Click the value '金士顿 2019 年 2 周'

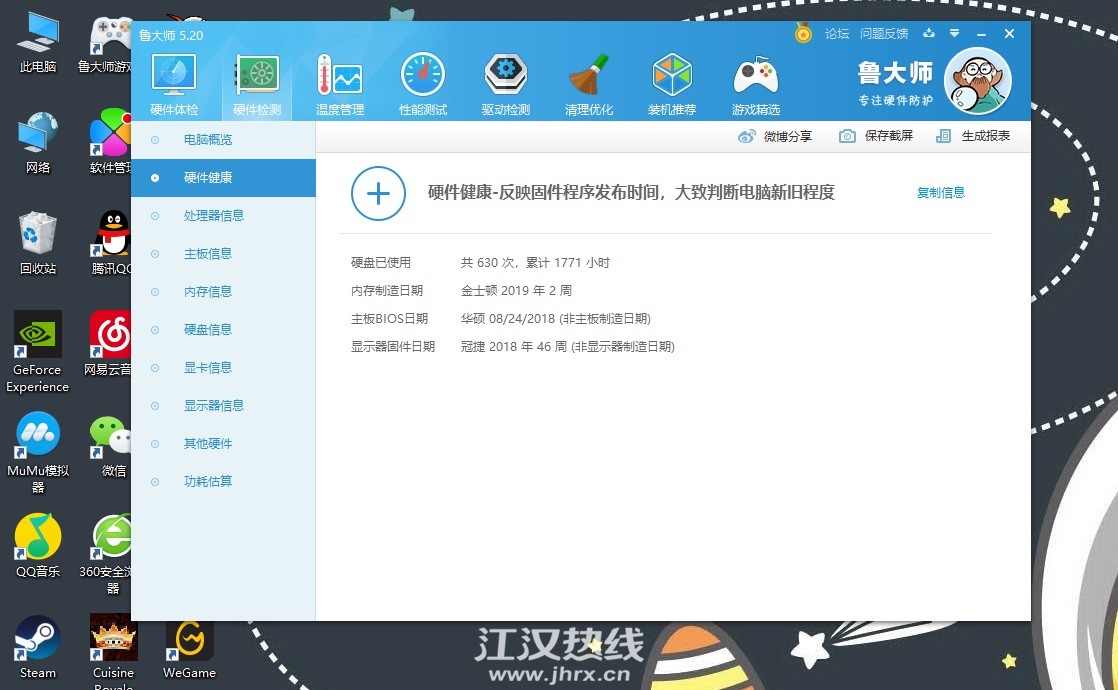pos(516,291)
